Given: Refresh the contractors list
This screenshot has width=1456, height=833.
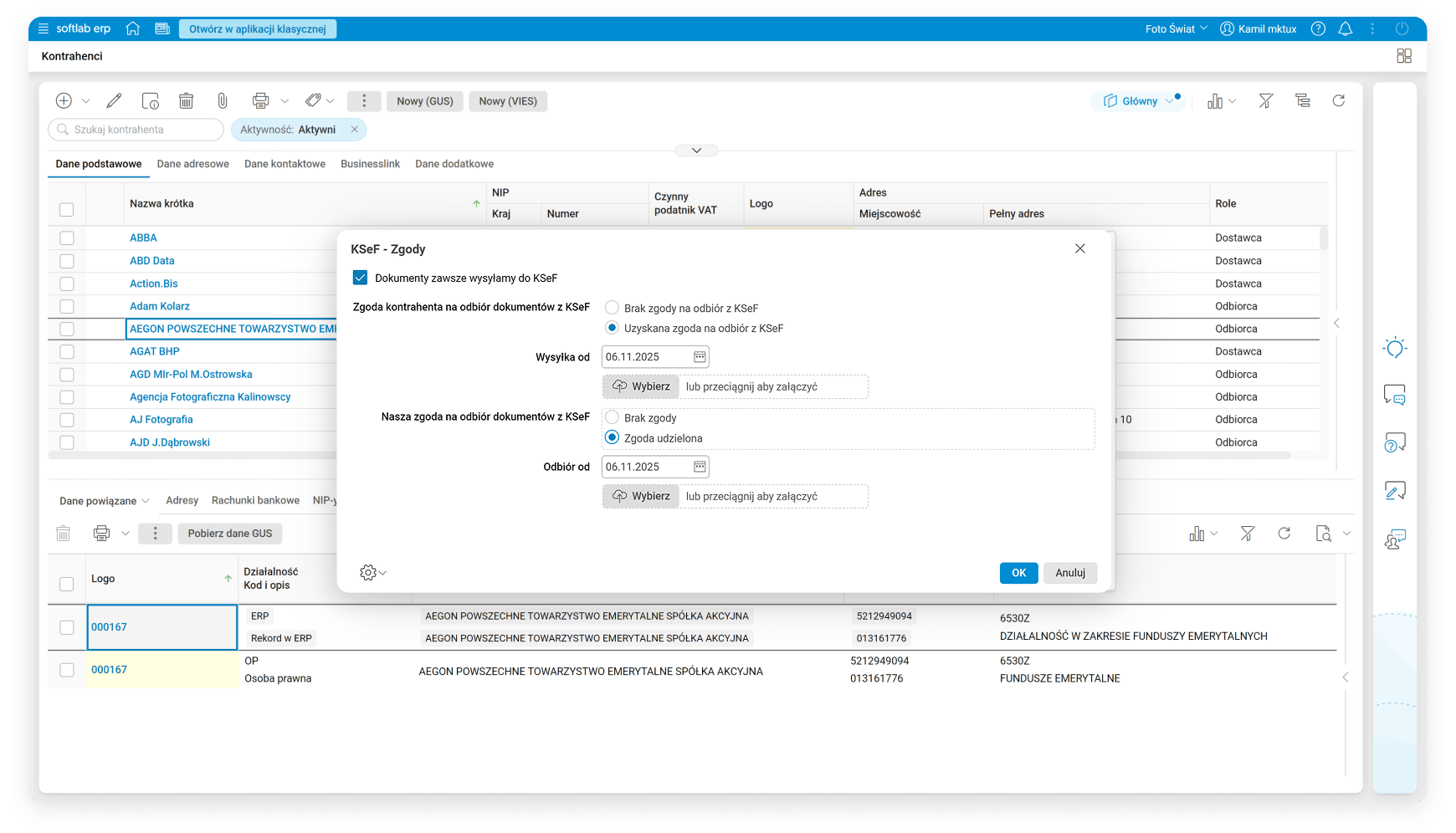Looking at the screenshot, I should [1339, 101].
